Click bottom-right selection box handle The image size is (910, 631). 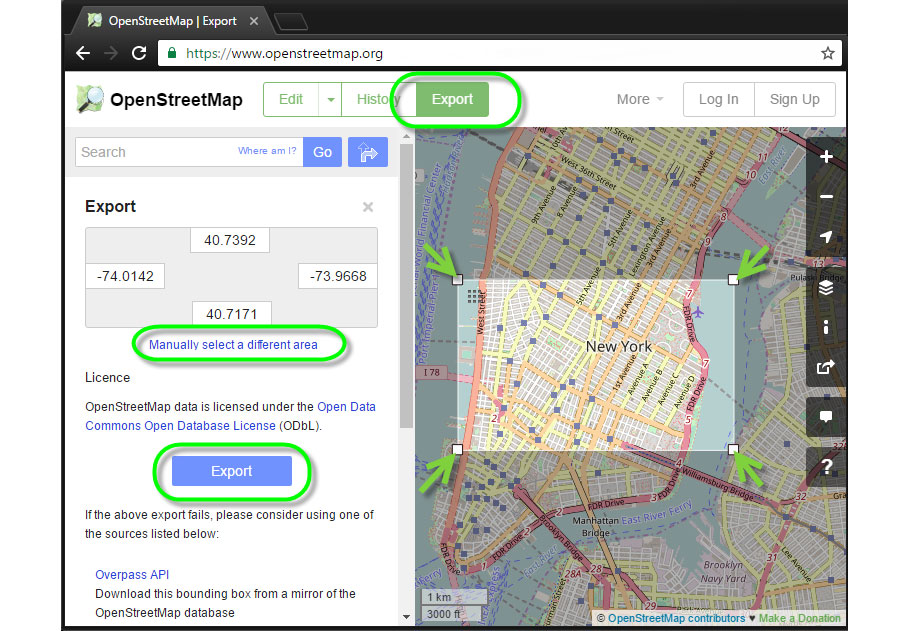coord(733,449)
